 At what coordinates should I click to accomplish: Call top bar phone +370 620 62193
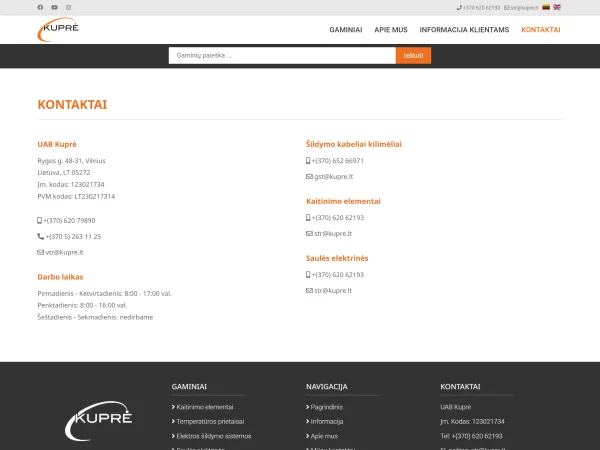click(x=478, y=8)
